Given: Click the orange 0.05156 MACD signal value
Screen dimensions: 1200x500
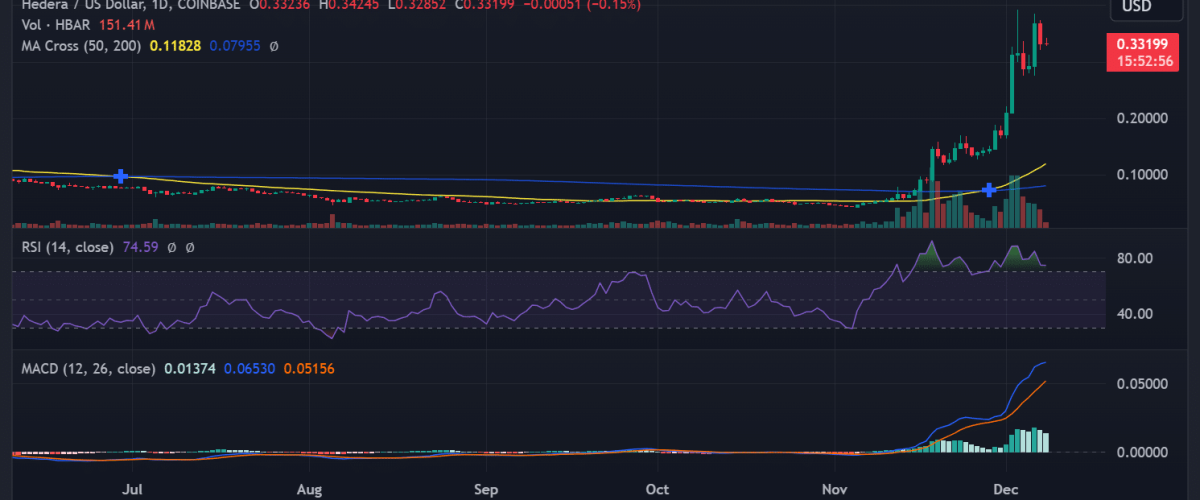Looking at the screenshot, I should tap(308, 369).
